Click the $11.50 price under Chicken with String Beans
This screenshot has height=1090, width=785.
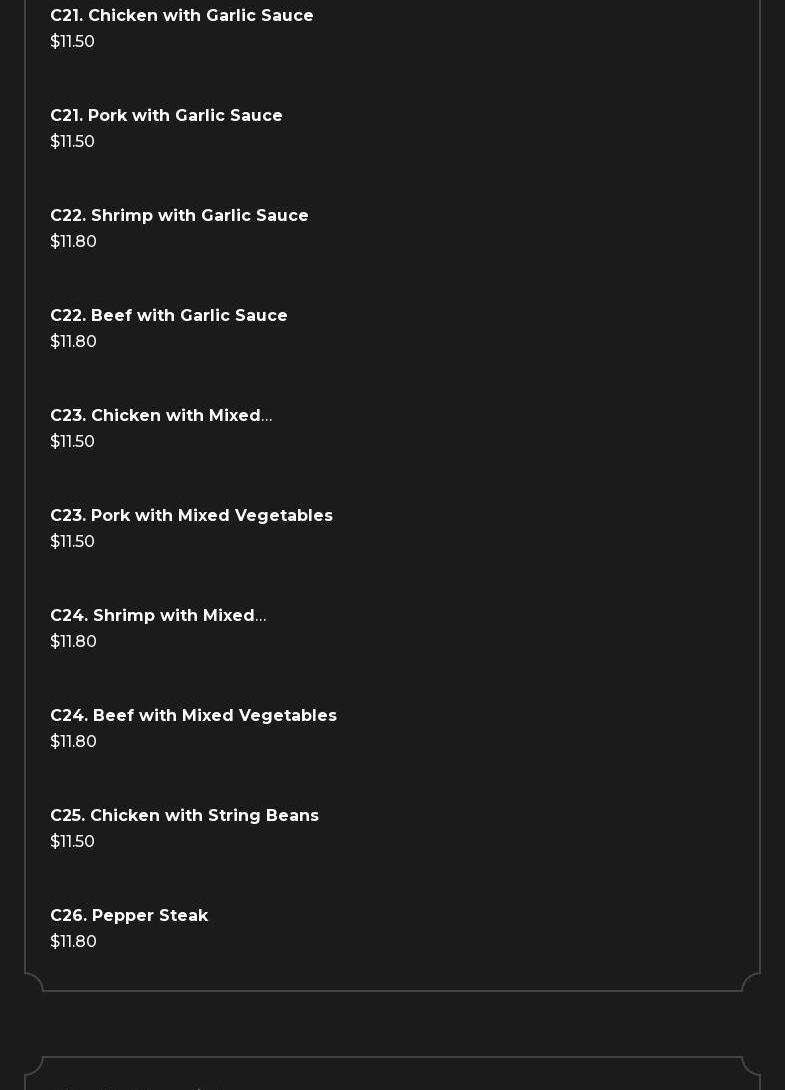(72, 842)
